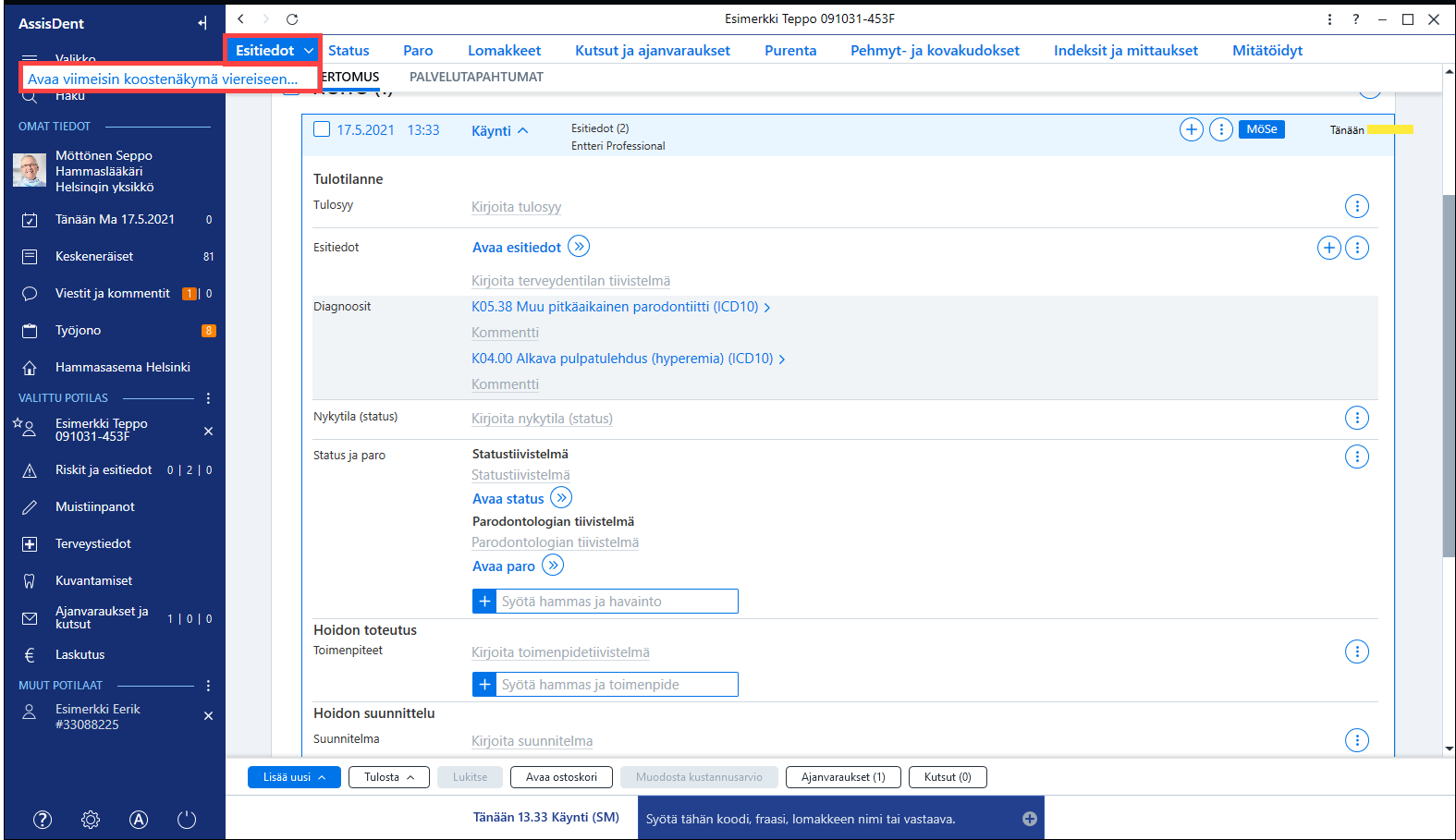Viewport: 1456px width, 840px height.
Task: Open Muistiinpanot pencil icon
Action: coord(30,507)
